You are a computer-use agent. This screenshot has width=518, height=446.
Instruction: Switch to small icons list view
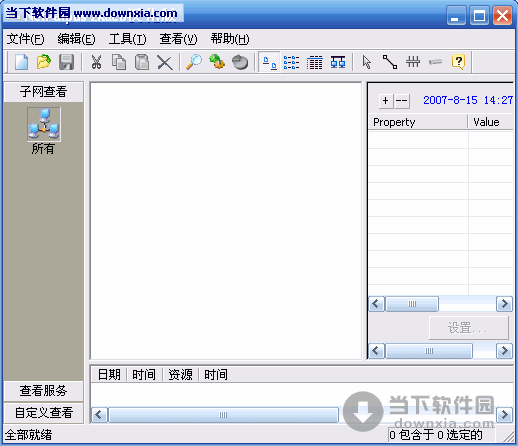(x=291, y=62)
